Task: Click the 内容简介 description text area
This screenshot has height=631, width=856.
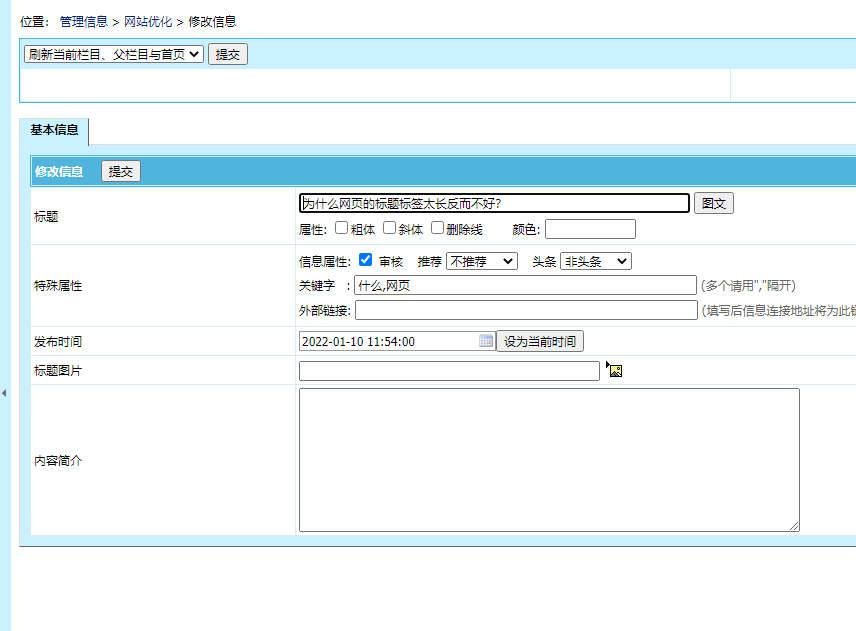Action: click(548, 460)
